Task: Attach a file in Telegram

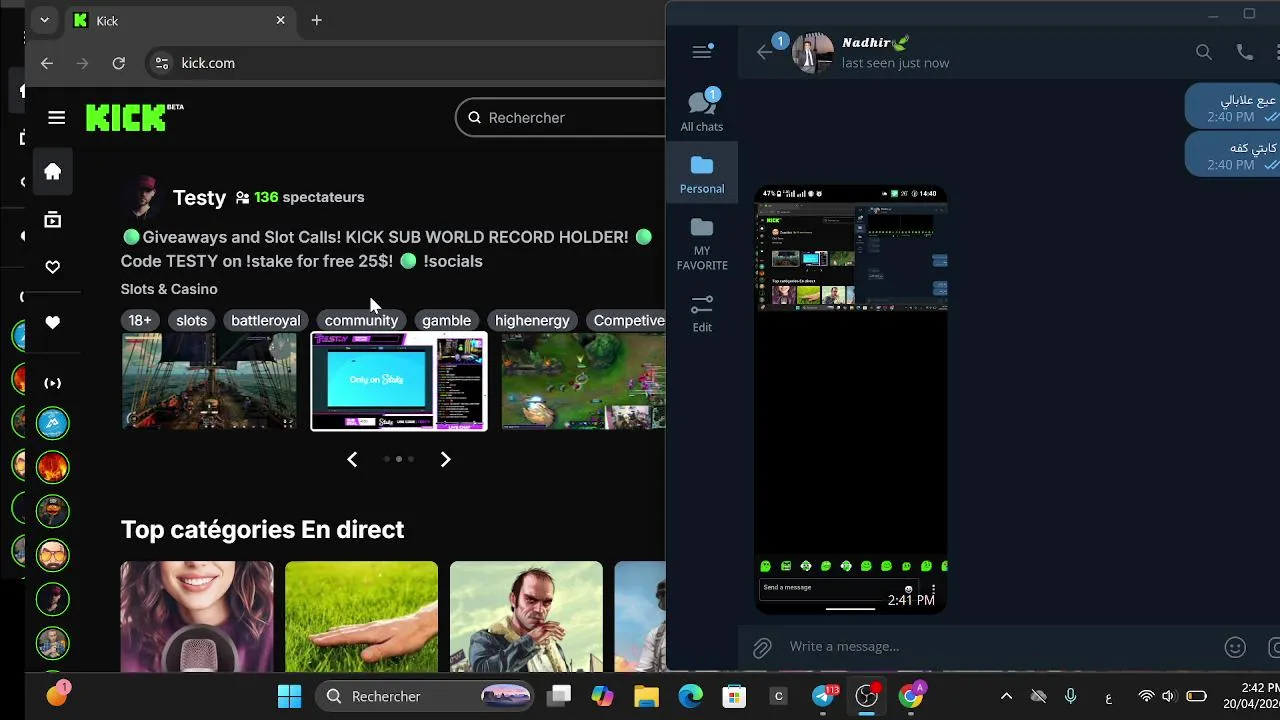Action: point(762,648)
